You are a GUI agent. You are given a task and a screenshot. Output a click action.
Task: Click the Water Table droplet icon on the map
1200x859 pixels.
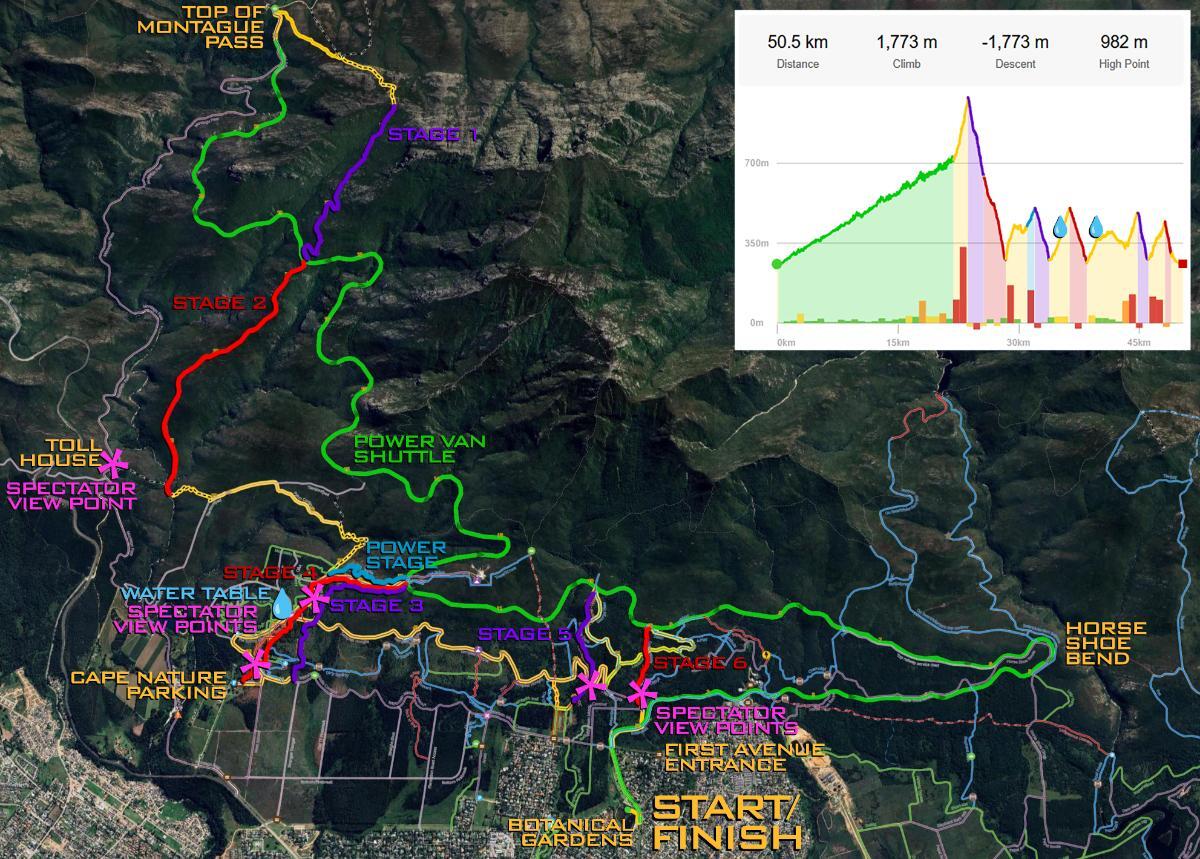(x=283, y=604)
